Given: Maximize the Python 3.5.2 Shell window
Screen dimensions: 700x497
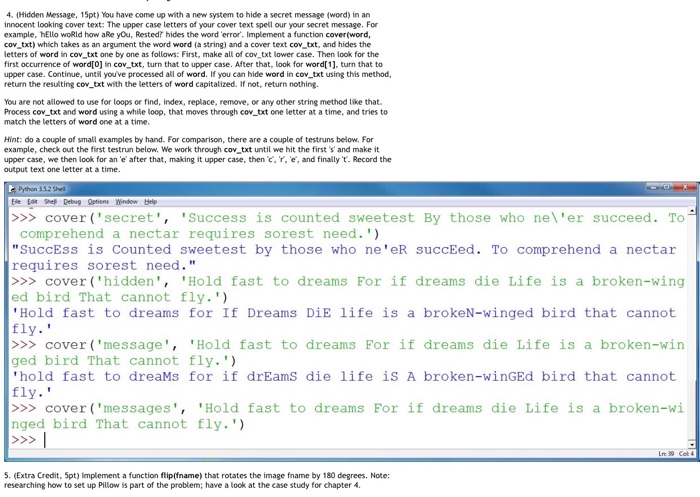Looking at the screenshot, I should 668,187.
